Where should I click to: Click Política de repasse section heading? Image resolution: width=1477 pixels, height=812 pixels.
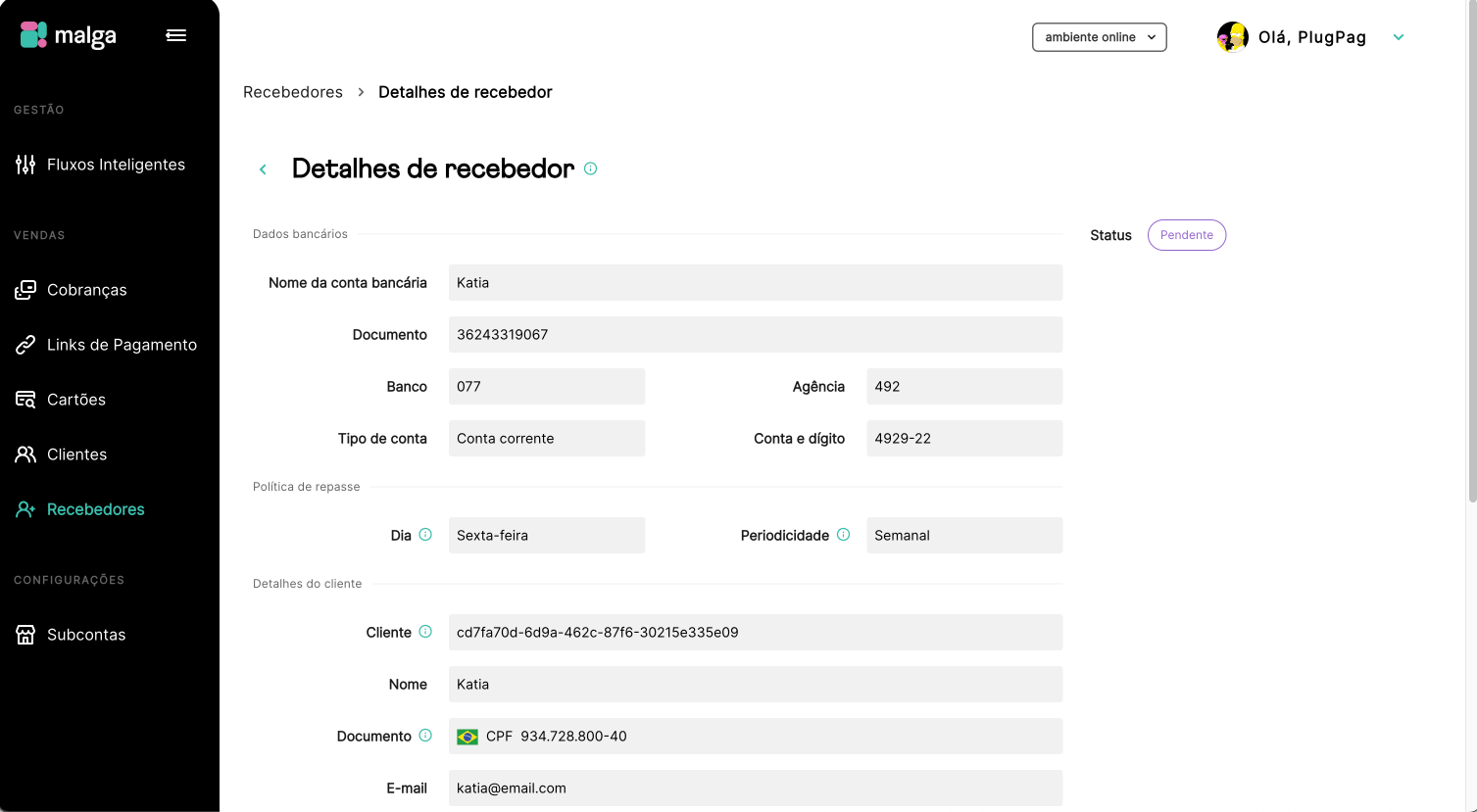[x=306, y=487]
